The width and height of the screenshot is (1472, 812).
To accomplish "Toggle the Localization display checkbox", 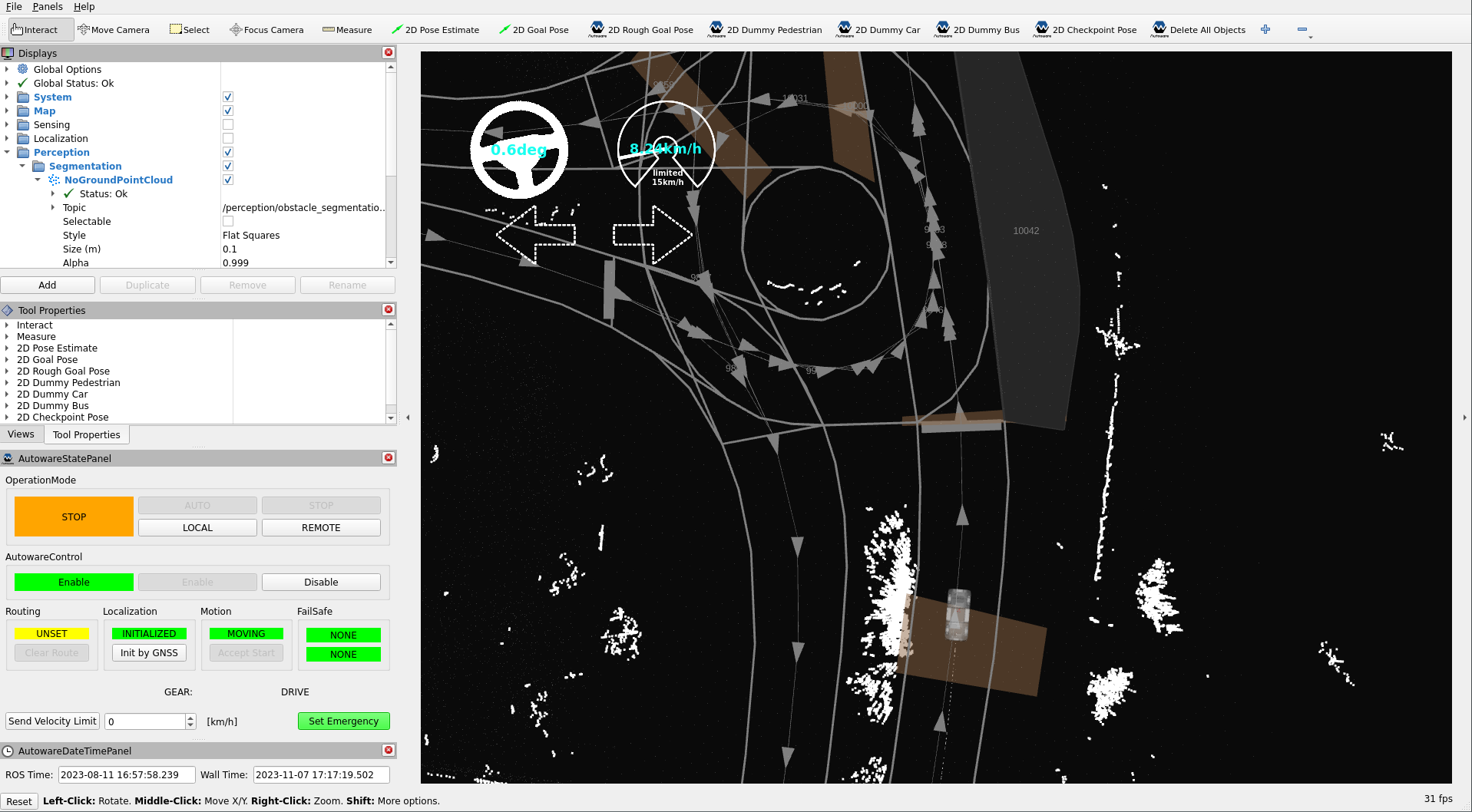I will pyautogui.click(x=228, y=139).
